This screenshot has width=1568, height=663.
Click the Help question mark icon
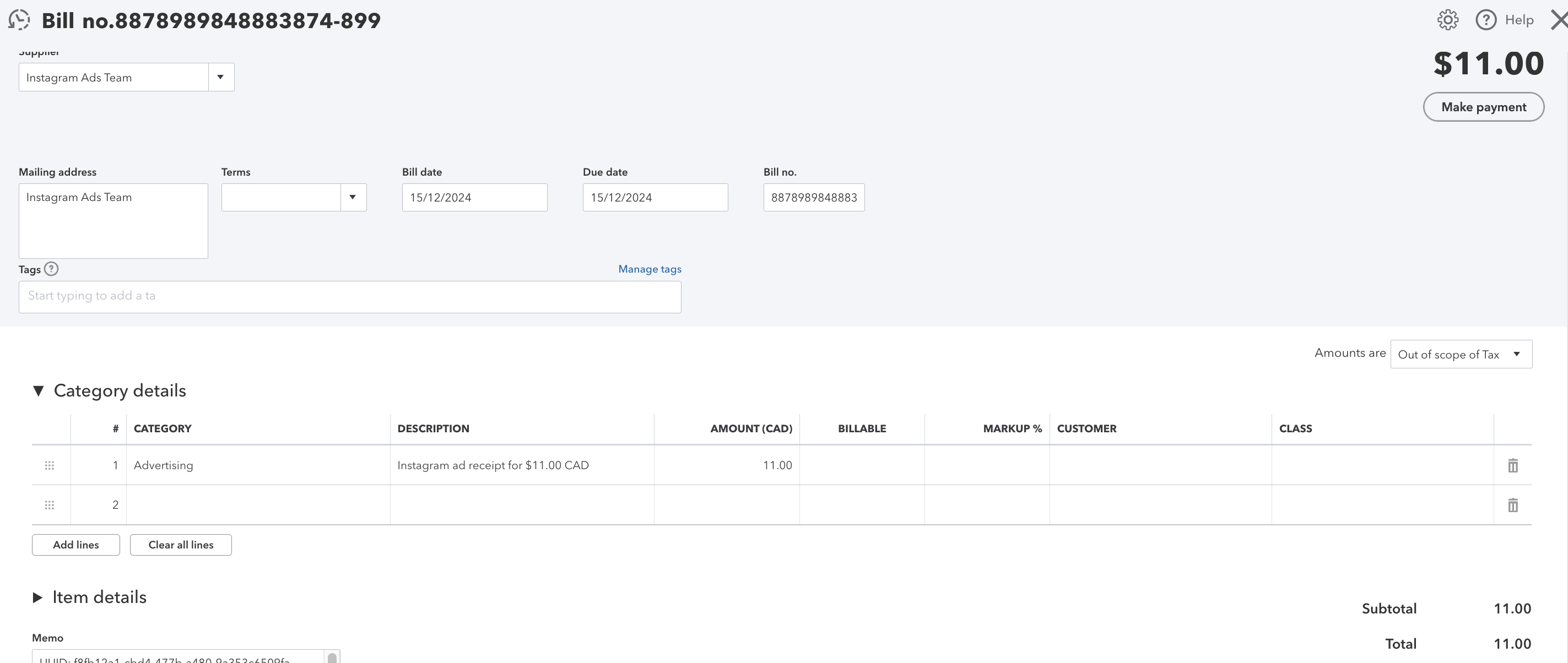point(1485,19)
